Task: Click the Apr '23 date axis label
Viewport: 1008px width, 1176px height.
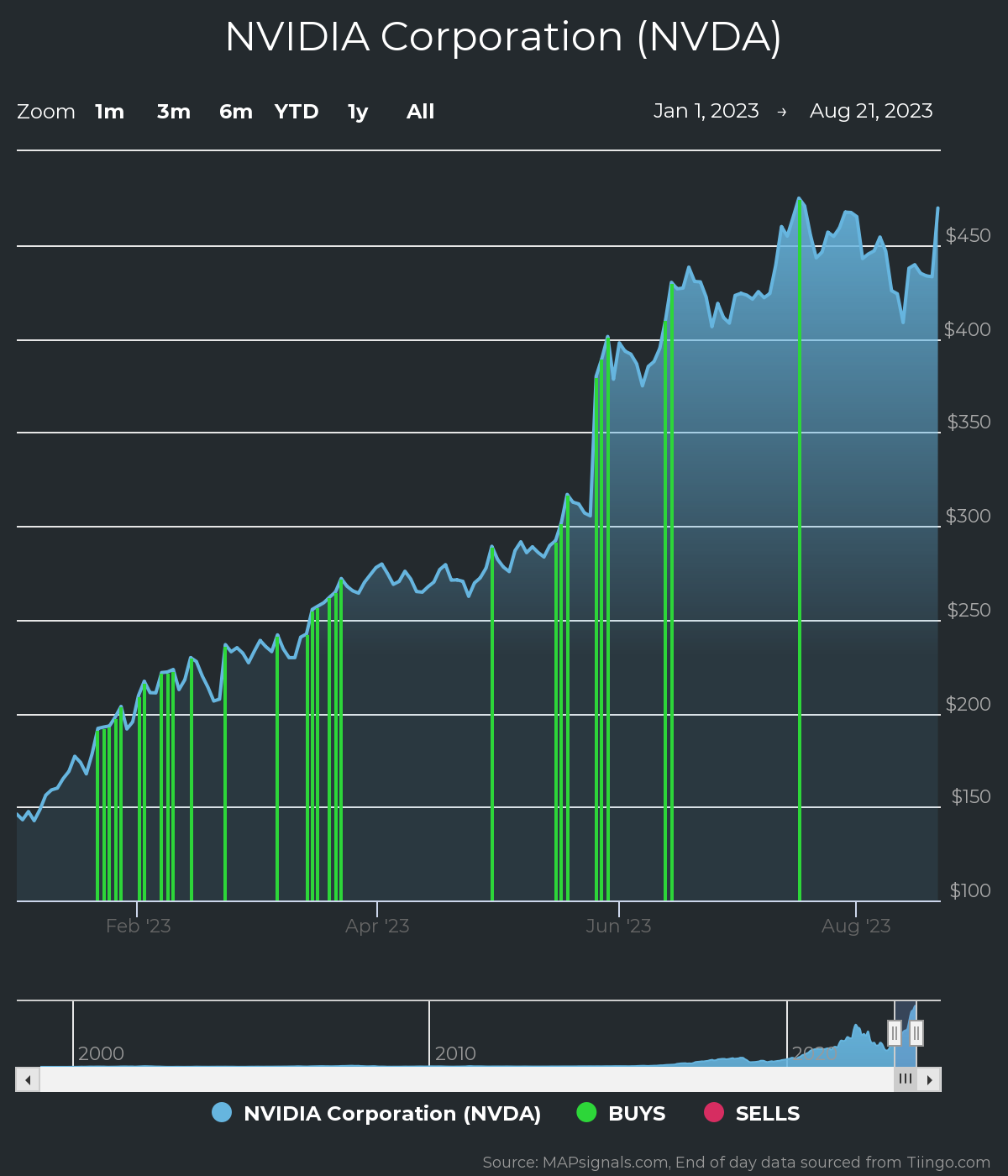Action: [377, 926]
